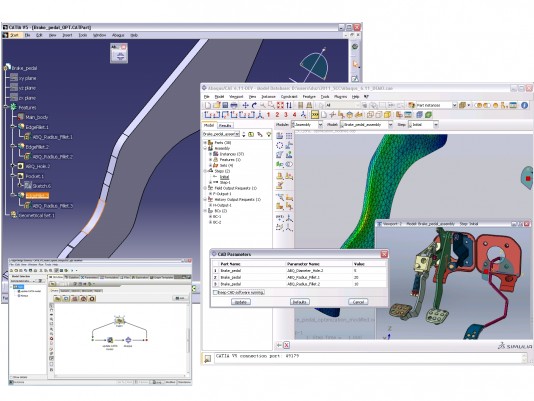Open the Start menu in CATIA V5
Image resolution: width=534 pixels, height=401 pixels.
(x=14, y=35)
